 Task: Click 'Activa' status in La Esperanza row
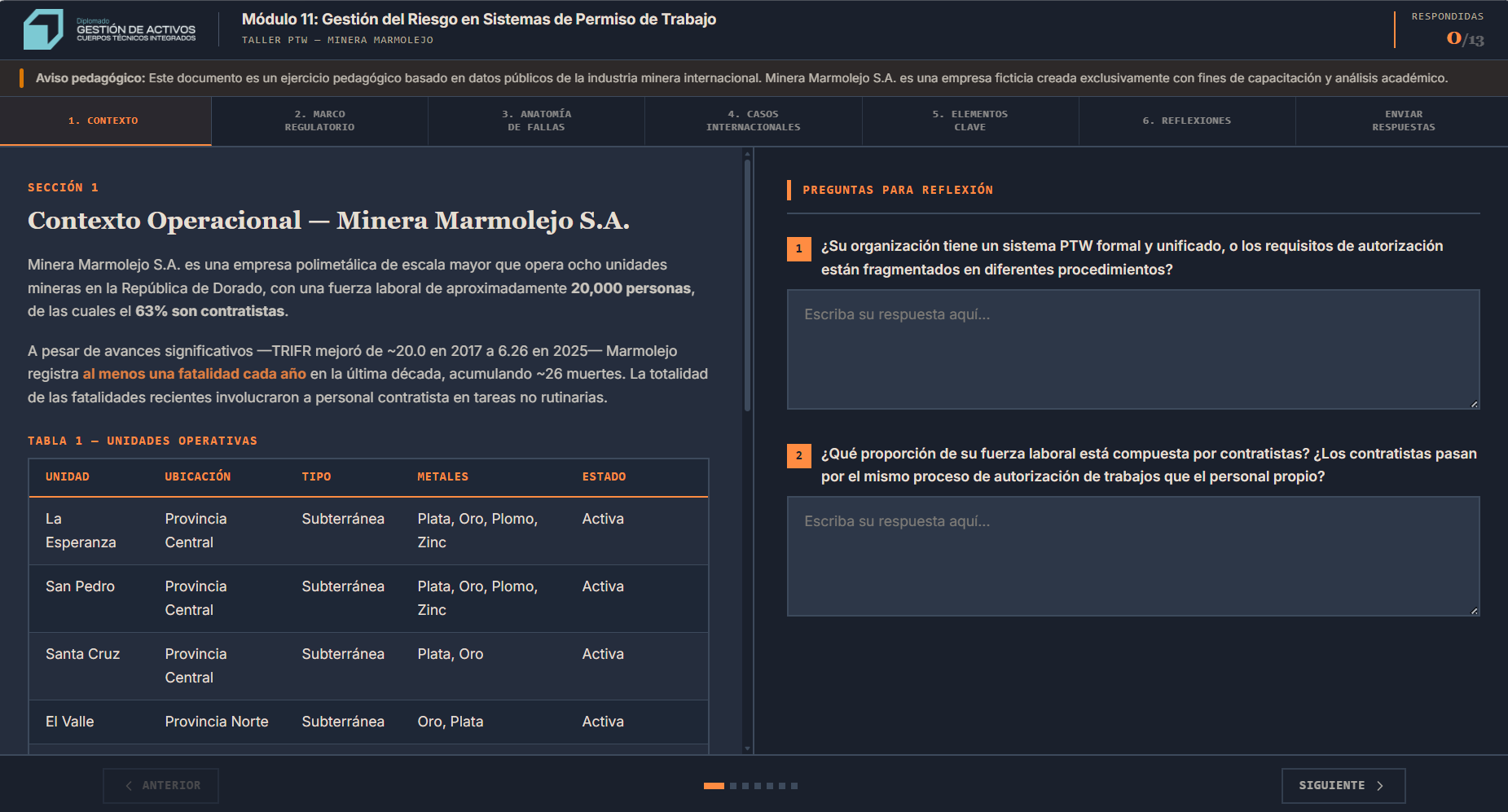pyautogui.click(x=603, y=519)
